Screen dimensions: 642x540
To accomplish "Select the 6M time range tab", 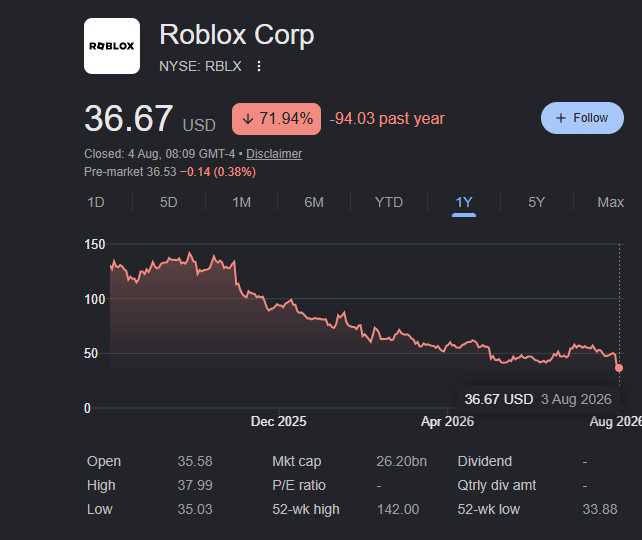I will click(314, 202).
